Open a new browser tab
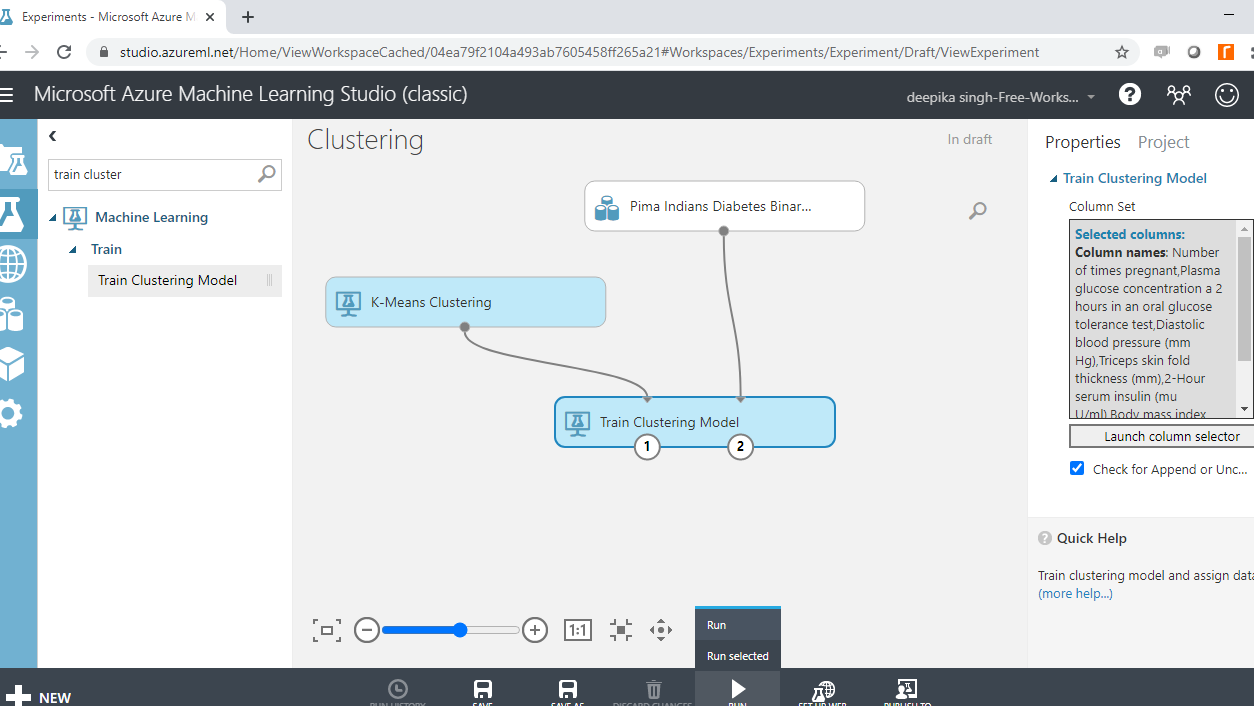1254x706 pixels. [248, 17]
